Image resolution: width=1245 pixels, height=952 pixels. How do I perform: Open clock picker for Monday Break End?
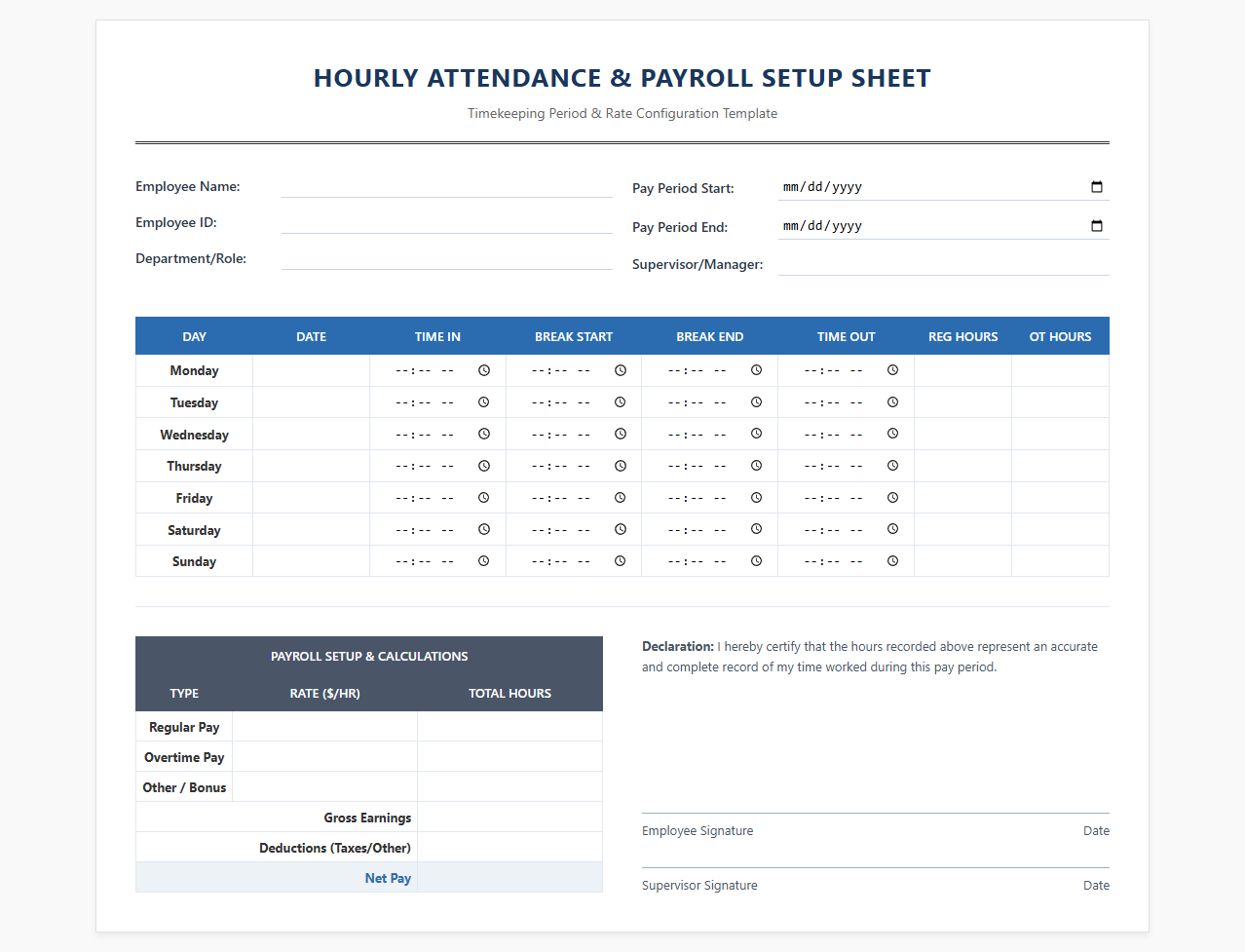pyautogui.click(x=757, y=370)
